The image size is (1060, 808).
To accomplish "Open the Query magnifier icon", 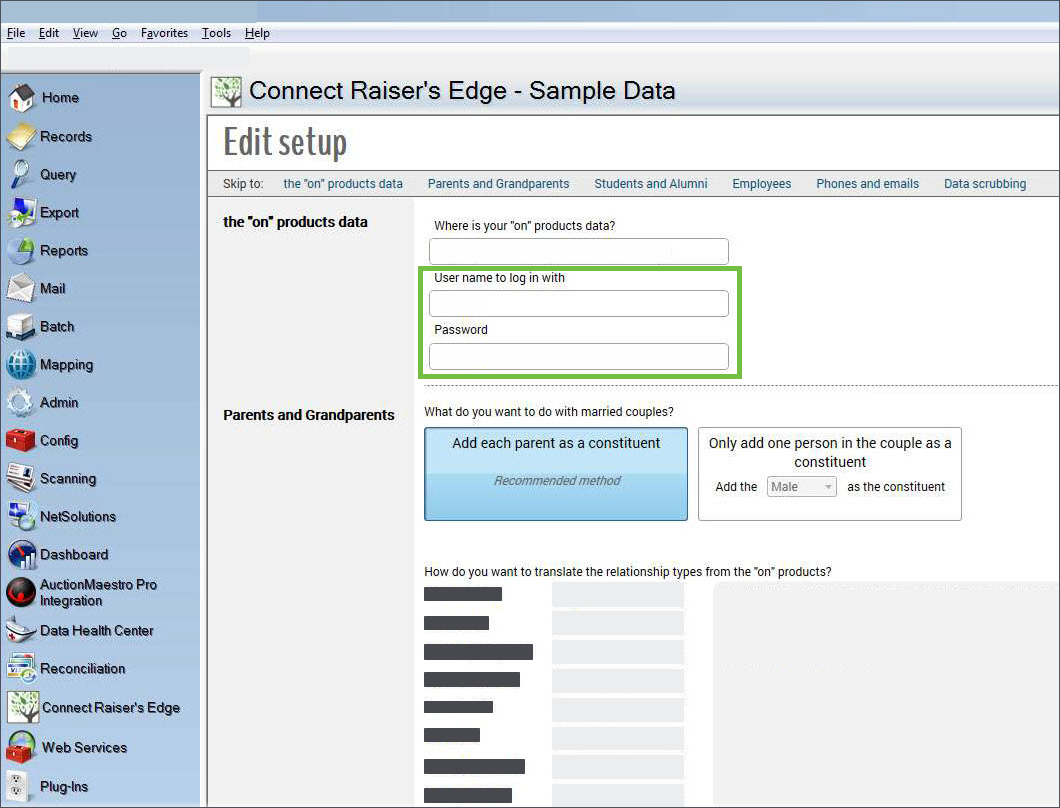I will click(21, 174).
